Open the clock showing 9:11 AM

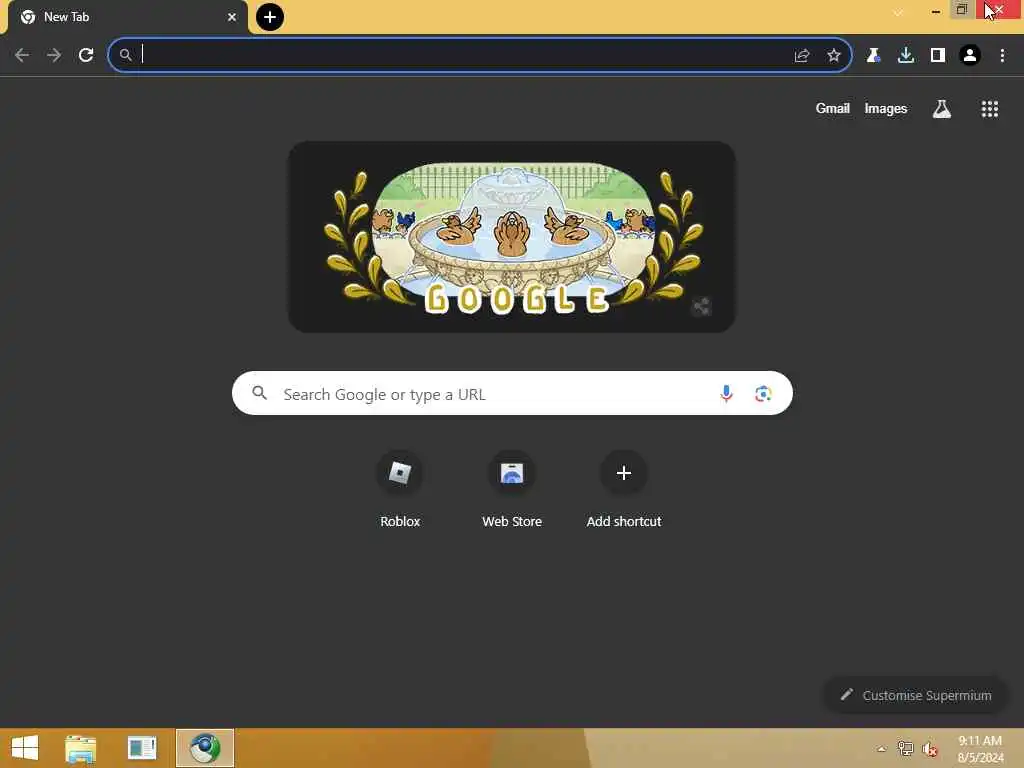click(x=980, y=748)
